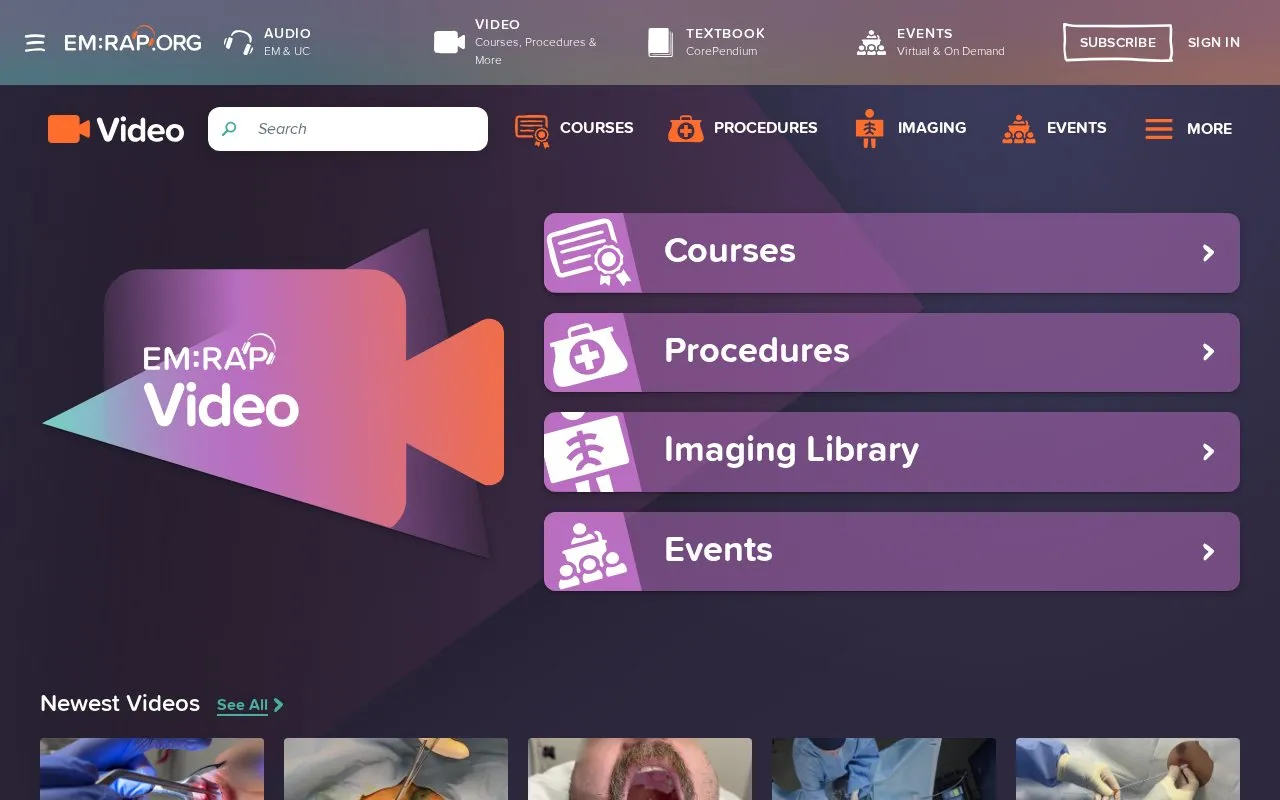Select COURSES in video navigation
The height and width of the screenshot is (800, 1280).
(x=596, y=128)
